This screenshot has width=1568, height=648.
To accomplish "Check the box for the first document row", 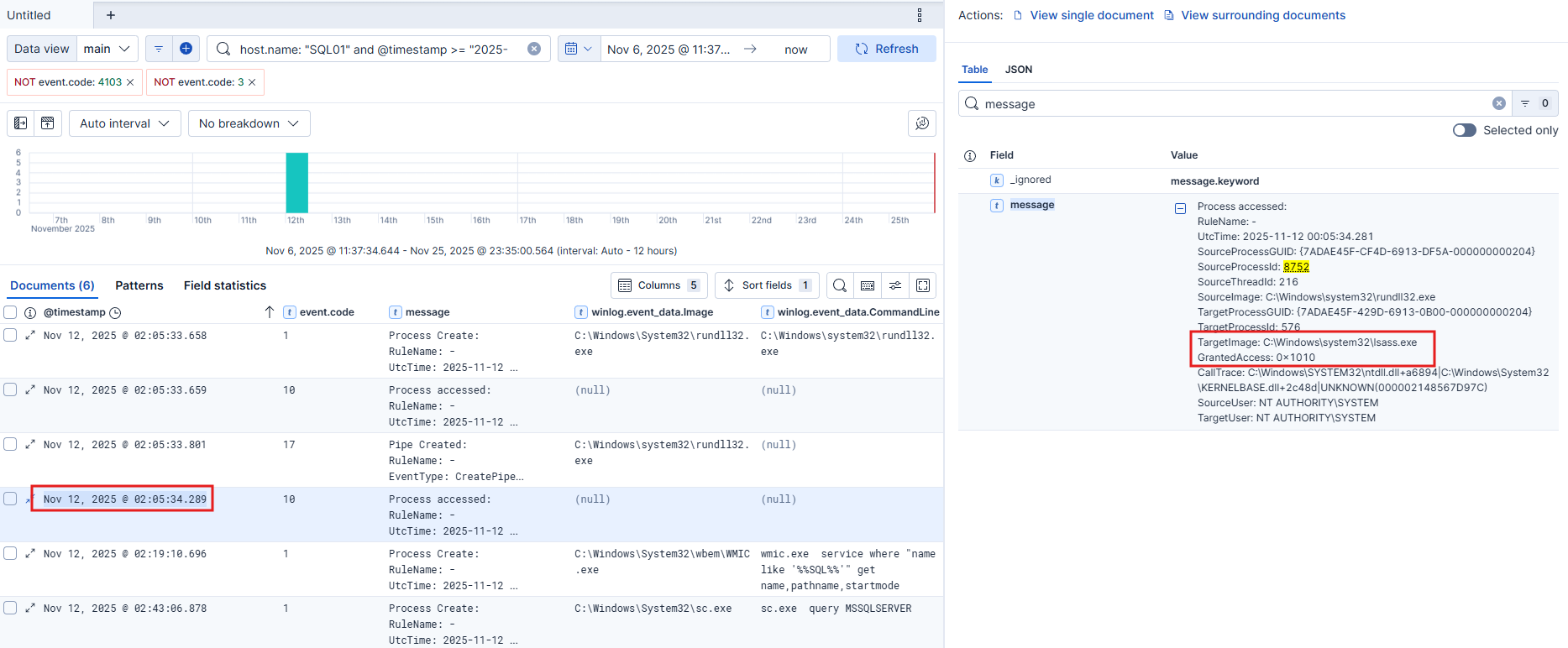I will [x=10, y=335].
